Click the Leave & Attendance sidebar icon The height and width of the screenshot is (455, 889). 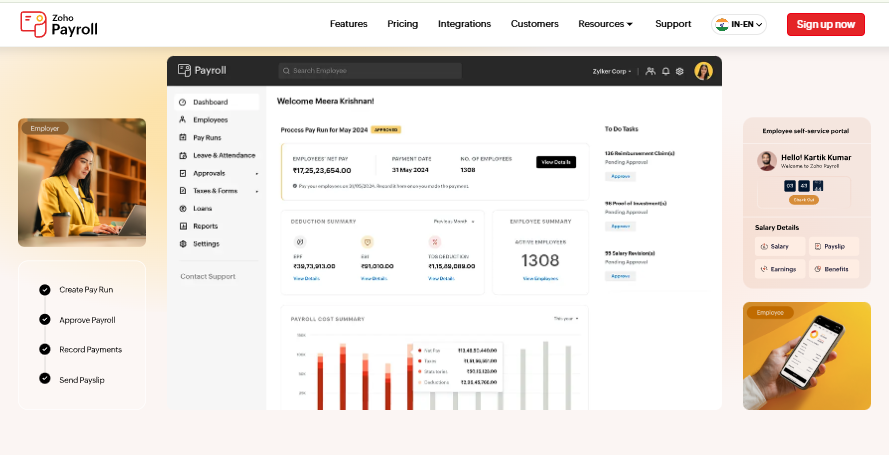[x=183, y=155]
